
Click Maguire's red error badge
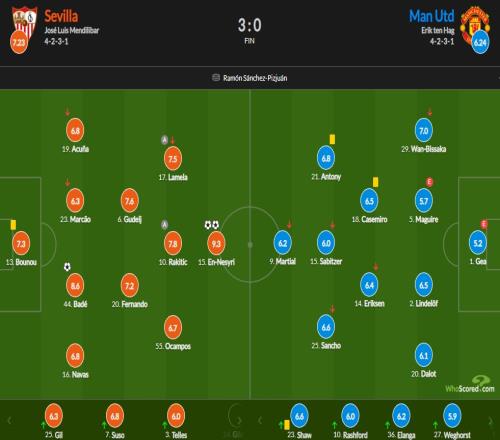429,182
